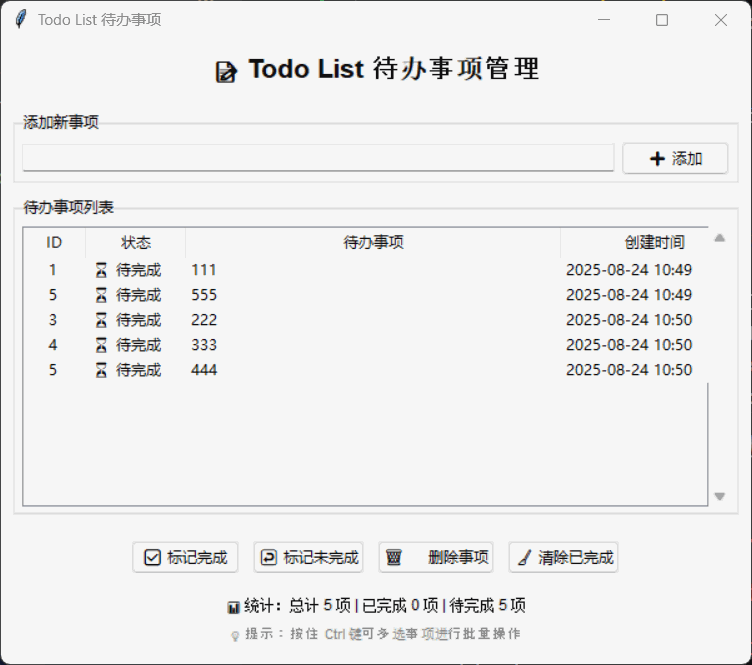Click the 待办事项 column header

point(373,243)
